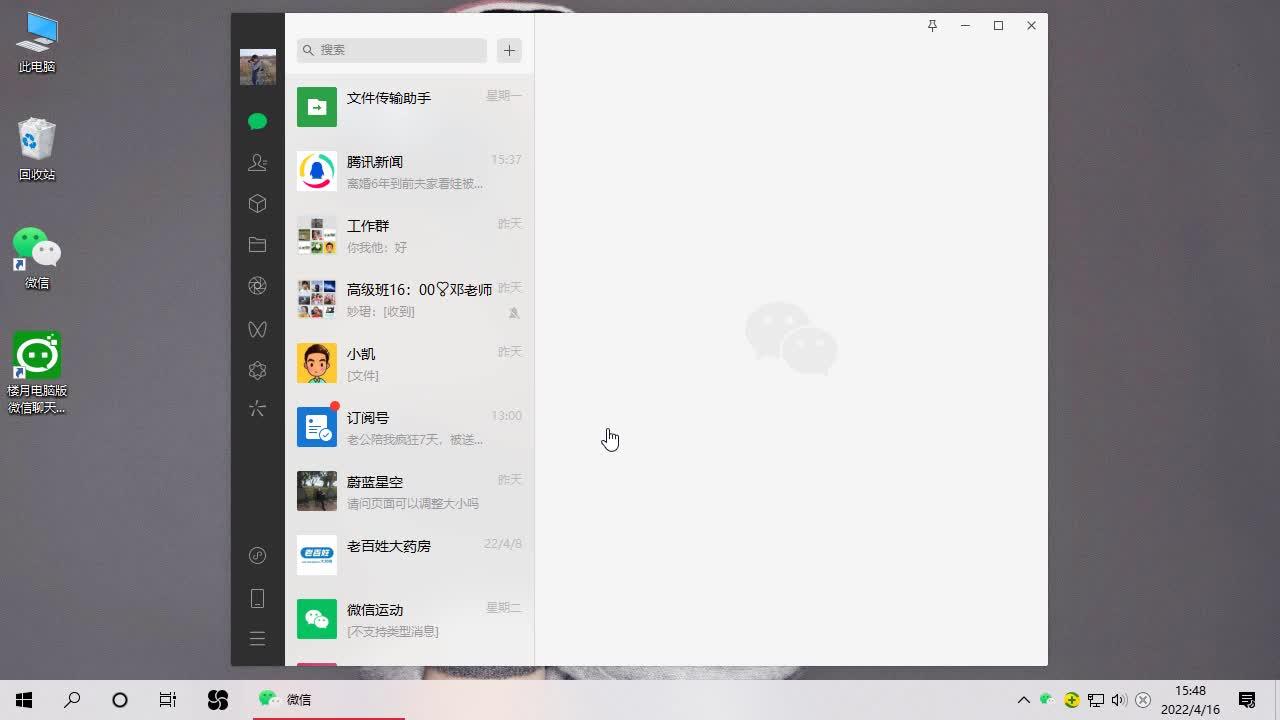Click the pinwheel sidebar icon
The image size is (1280, 720).
[257, 409]
